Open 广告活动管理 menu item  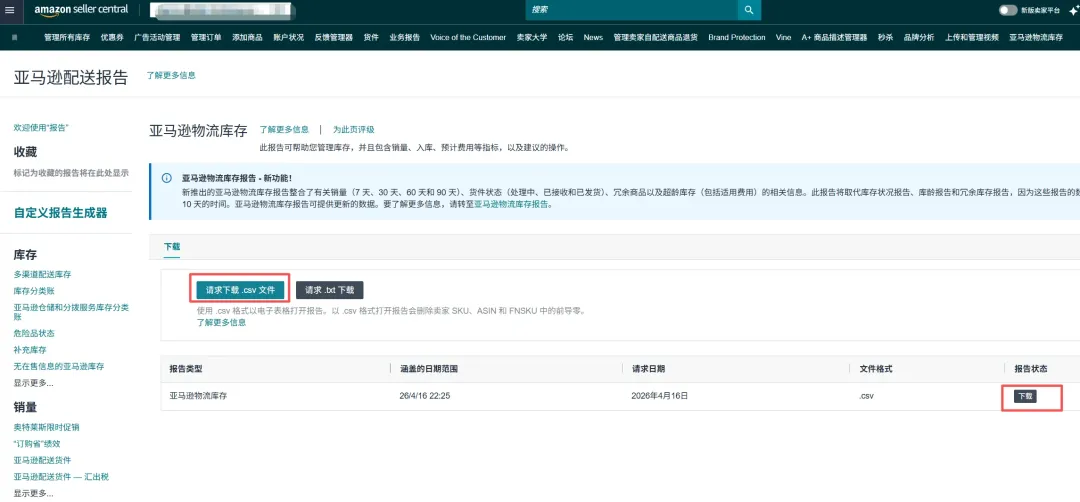click(x=157, y=38)
